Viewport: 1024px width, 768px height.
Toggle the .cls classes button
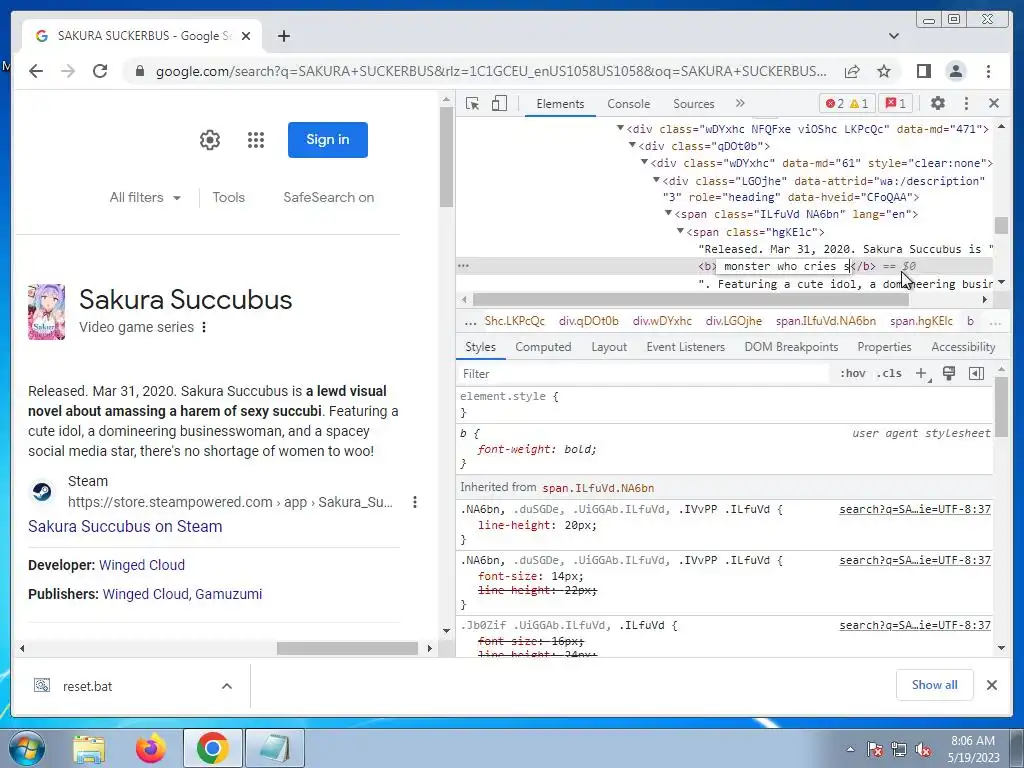point(889,374)
